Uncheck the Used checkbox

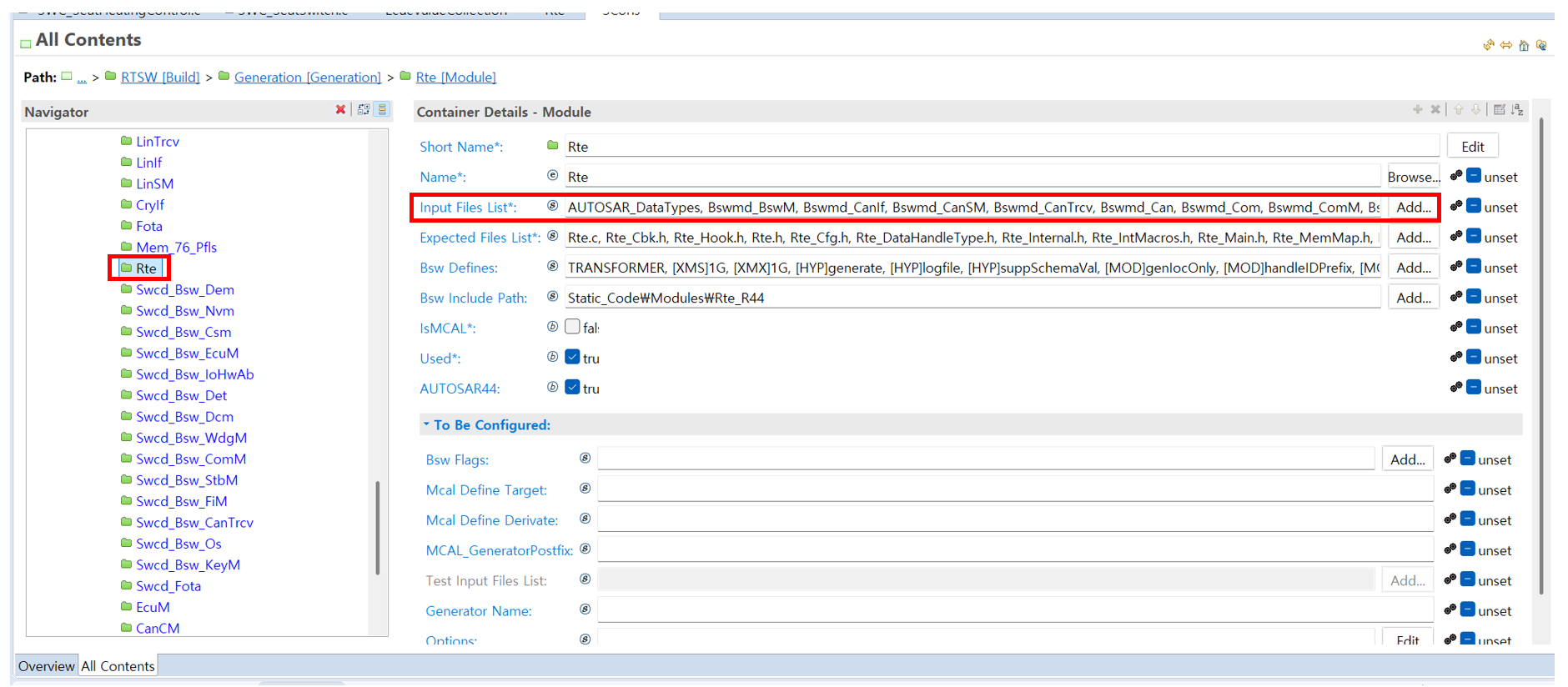[573, 357]
